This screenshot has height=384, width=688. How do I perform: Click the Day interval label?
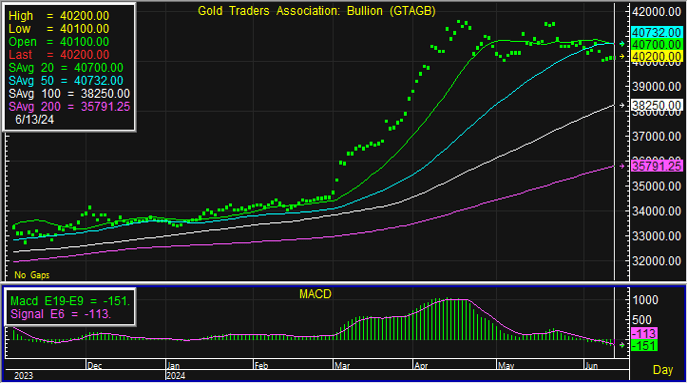coord(663,370)
